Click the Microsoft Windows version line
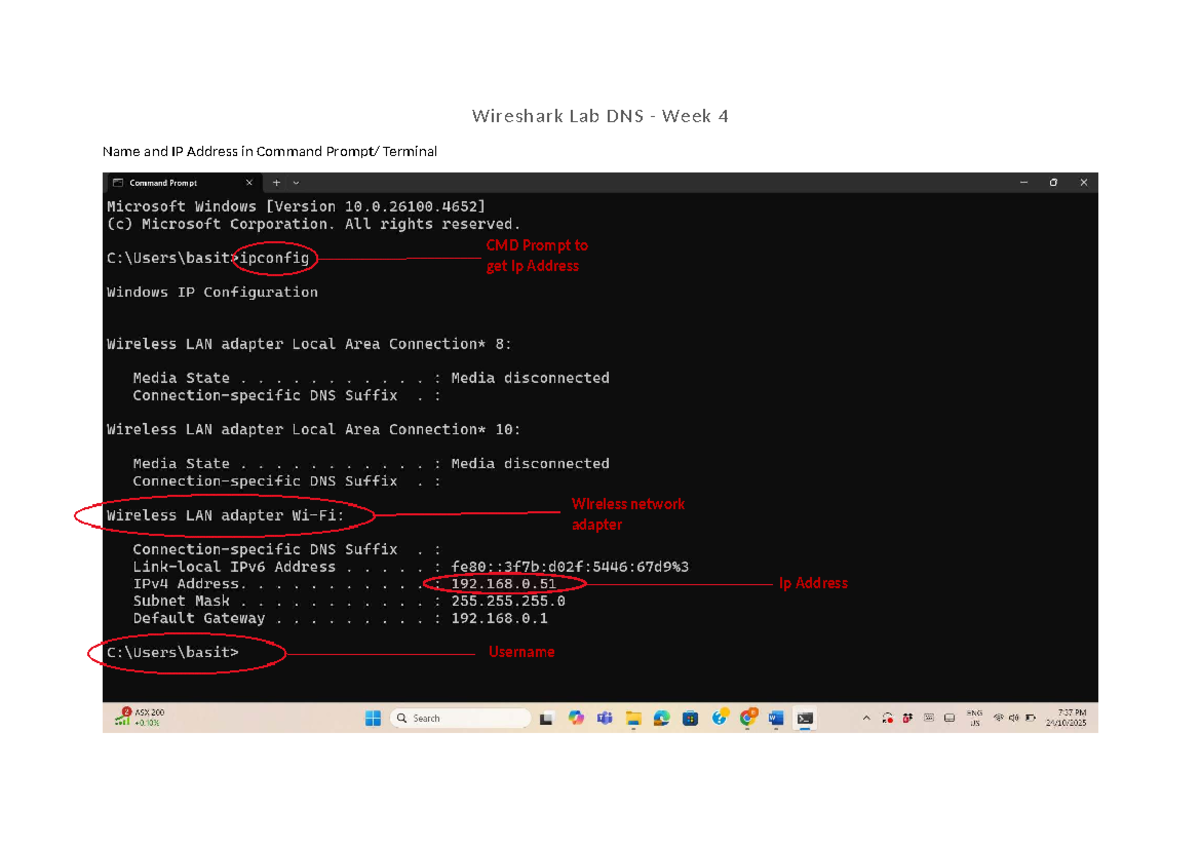This screenshot has height=849, width=1200. [297, 206]
